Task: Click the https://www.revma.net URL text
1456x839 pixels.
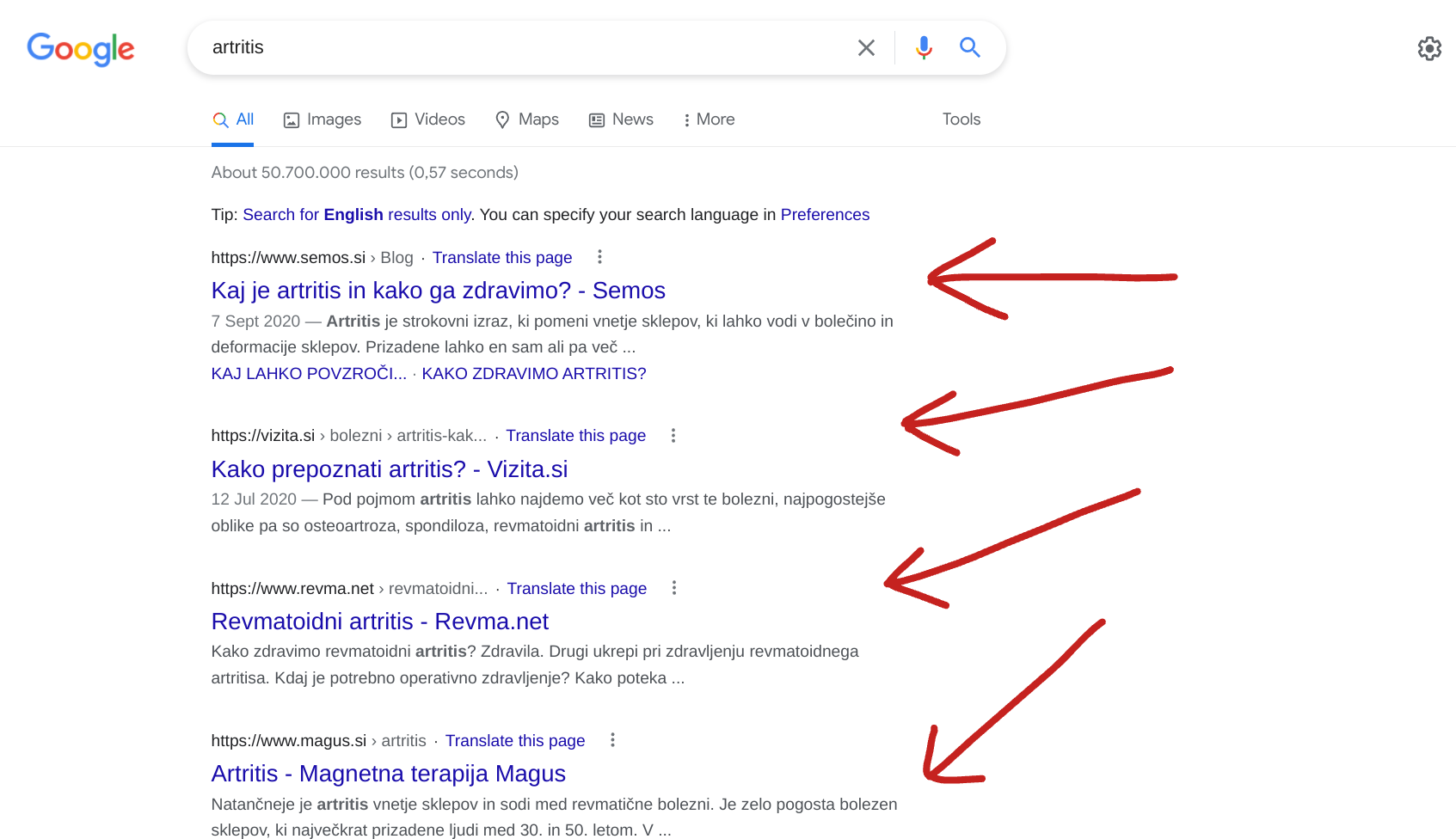Action: [292, 589]
